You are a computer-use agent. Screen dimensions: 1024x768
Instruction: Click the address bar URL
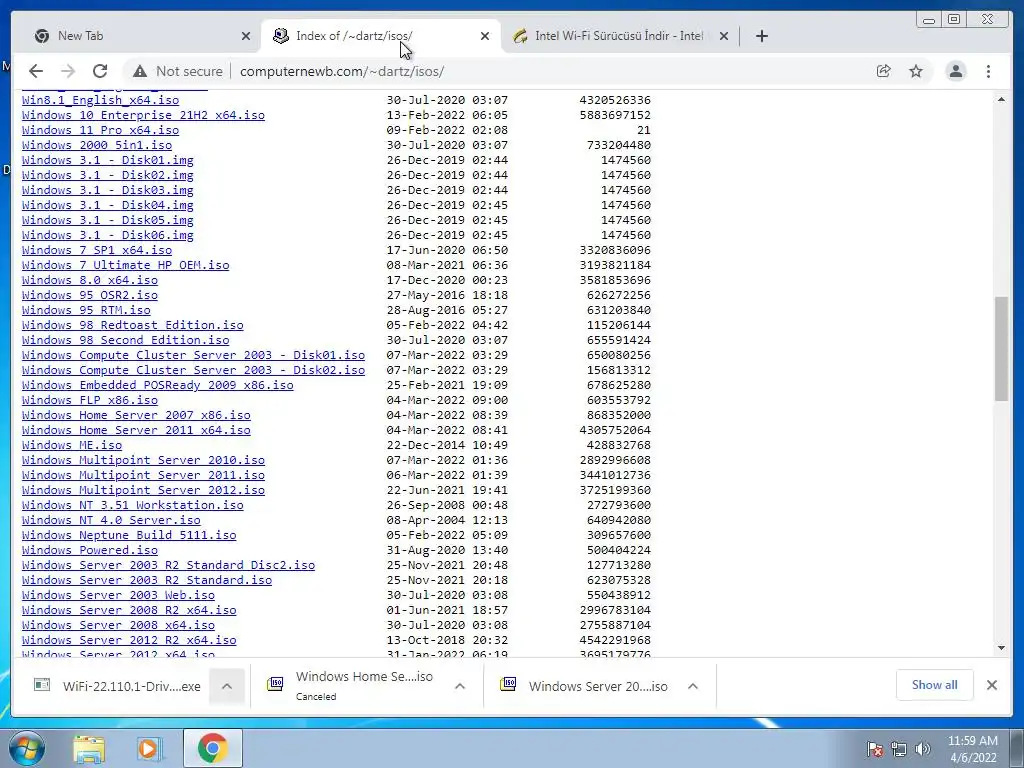pos(342,71)
